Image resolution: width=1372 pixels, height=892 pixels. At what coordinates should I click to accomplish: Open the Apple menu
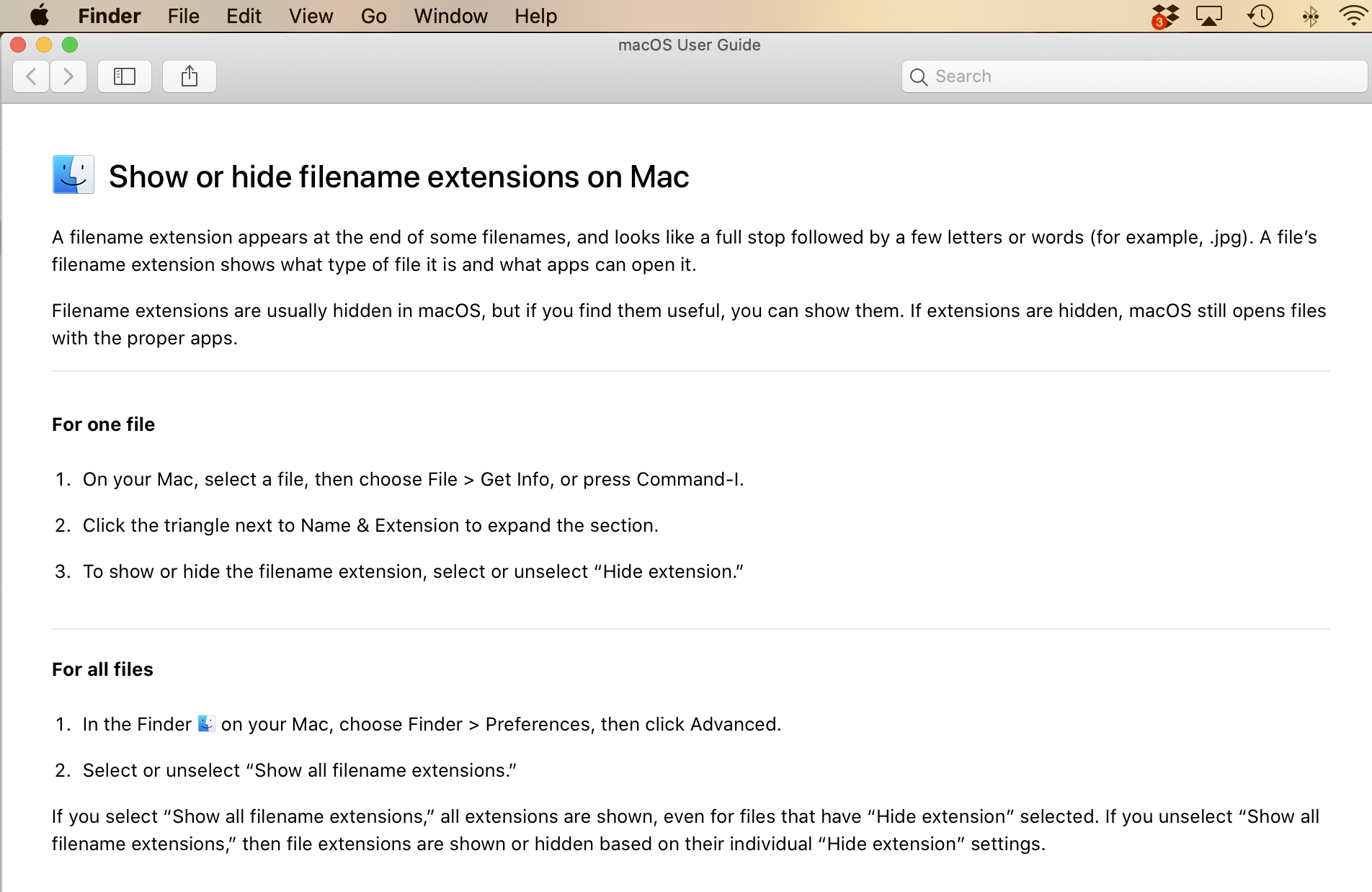click(40, 16)
